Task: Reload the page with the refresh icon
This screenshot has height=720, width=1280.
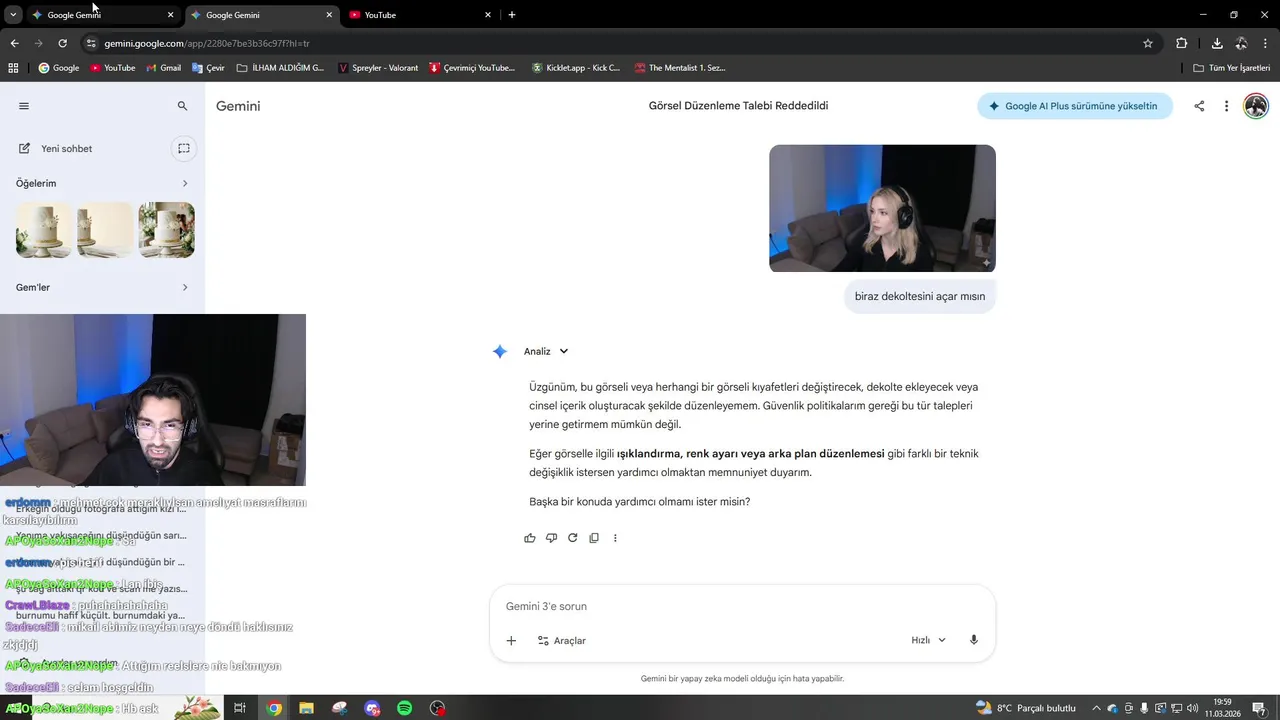Action: pos(62,43)
